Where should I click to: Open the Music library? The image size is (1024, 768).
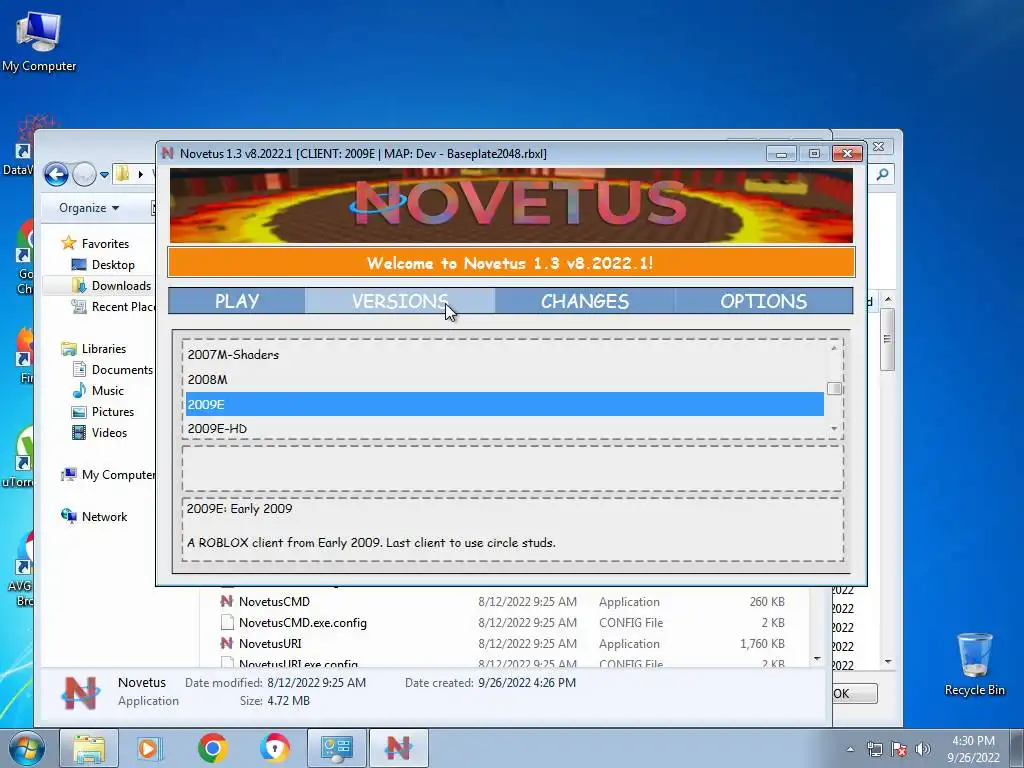click(107, 391)
